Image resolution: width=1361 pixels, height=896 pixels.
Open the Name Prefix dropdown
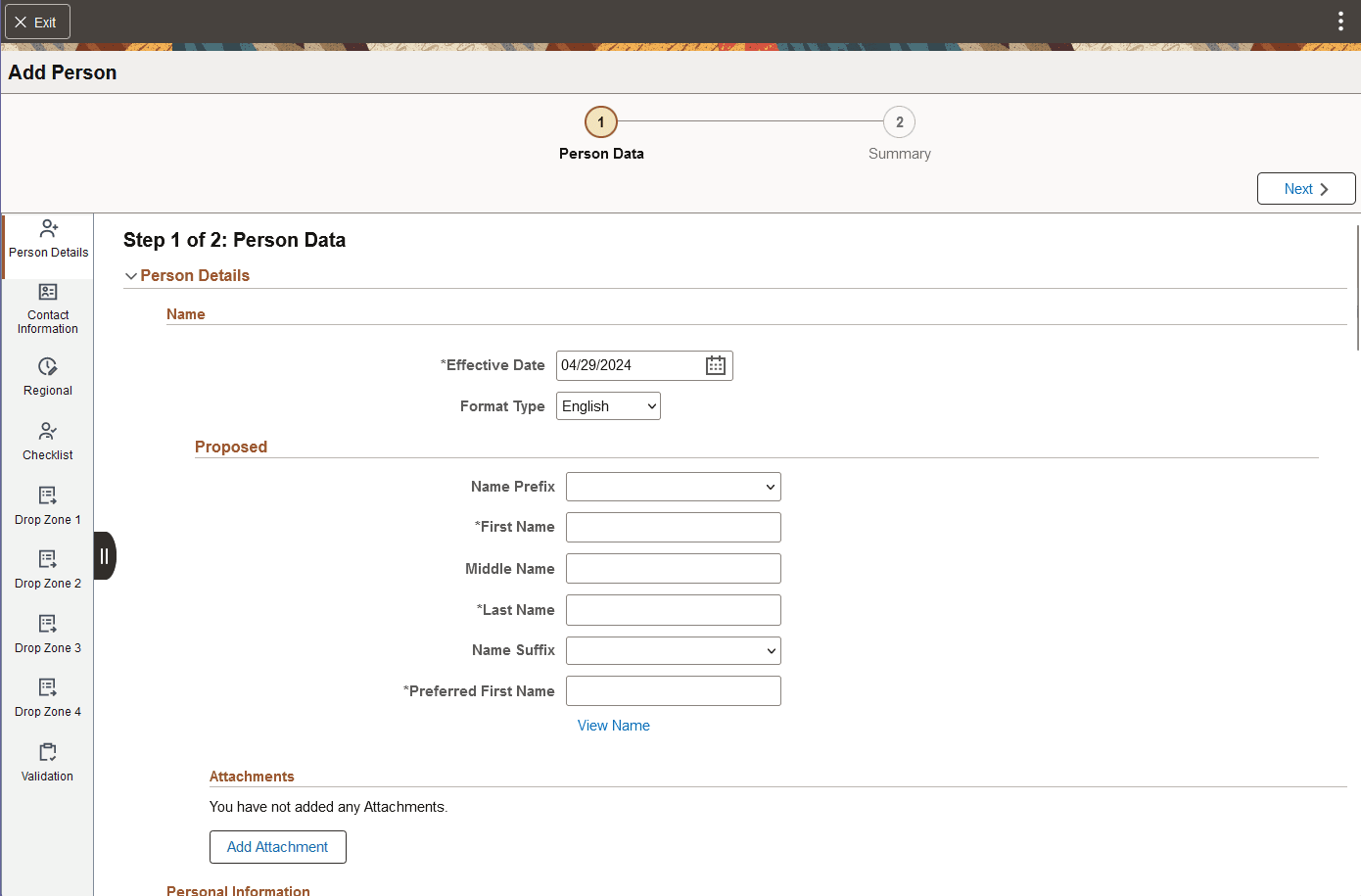click(x=673, y=486)
